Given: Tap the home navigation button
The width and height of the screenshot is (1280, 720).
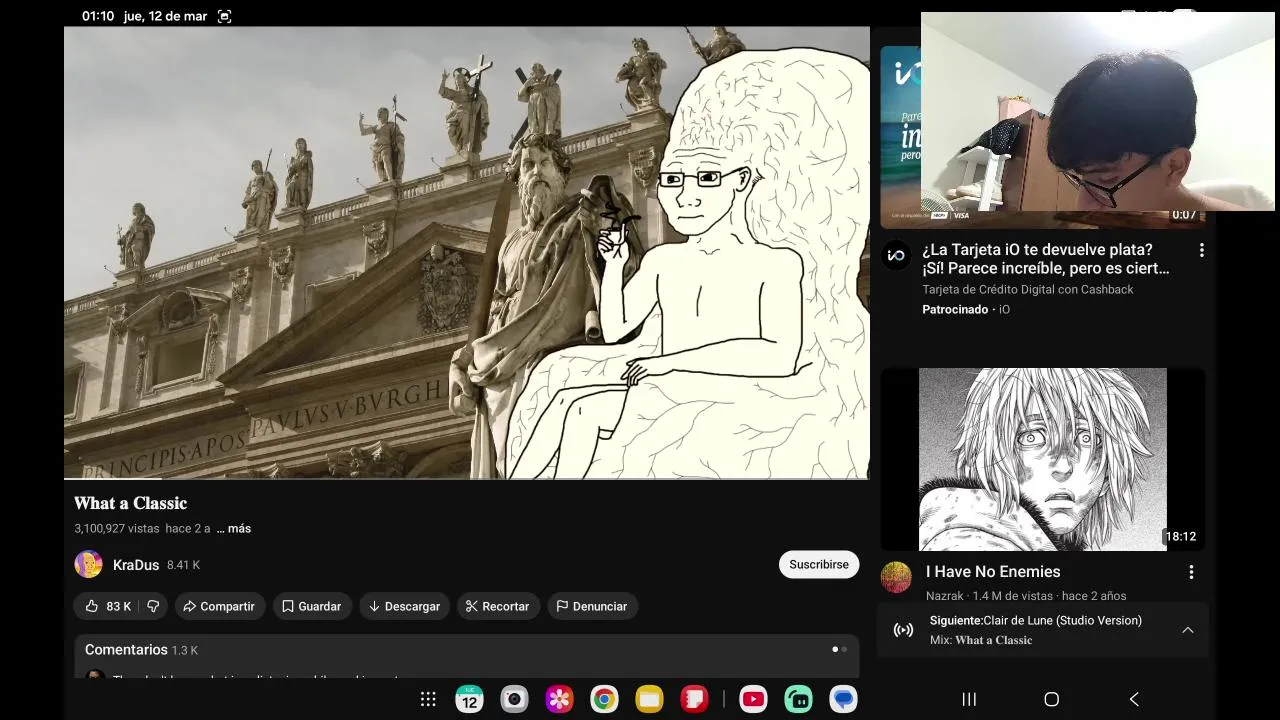Looking at the screenshot, I should point(1051,699).
